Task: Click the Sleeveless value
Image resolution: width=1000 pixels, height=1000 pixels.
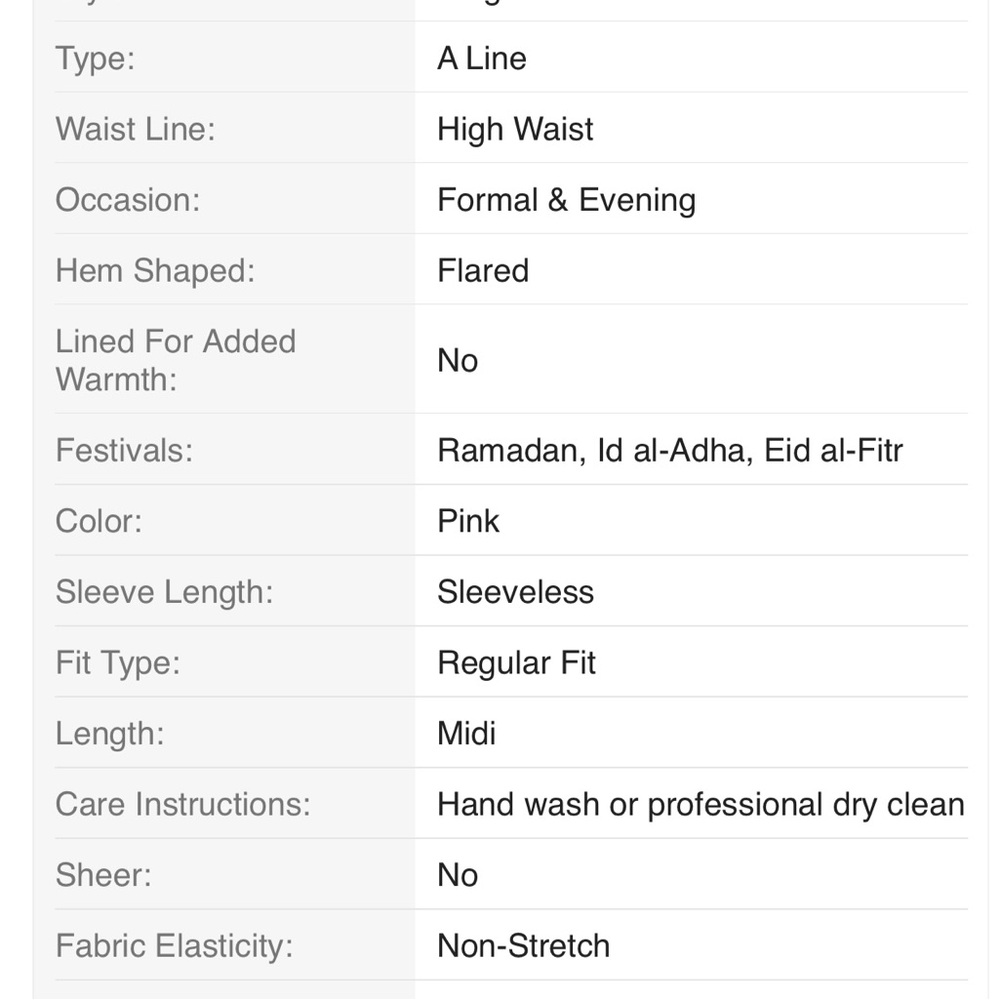Action: pos(515,592)
